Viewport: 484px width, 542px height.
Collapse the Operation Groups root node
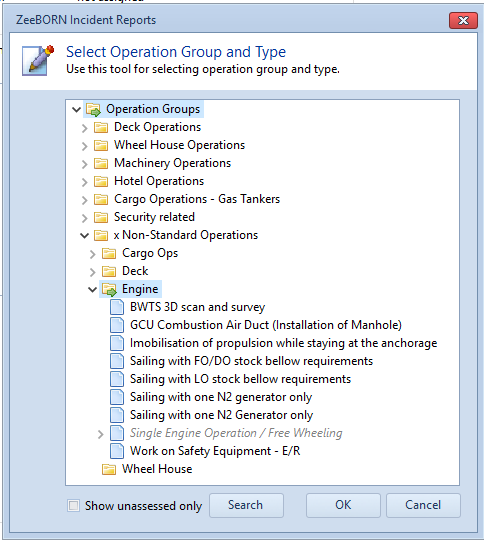pyautogui.click(x=76, y=110)
